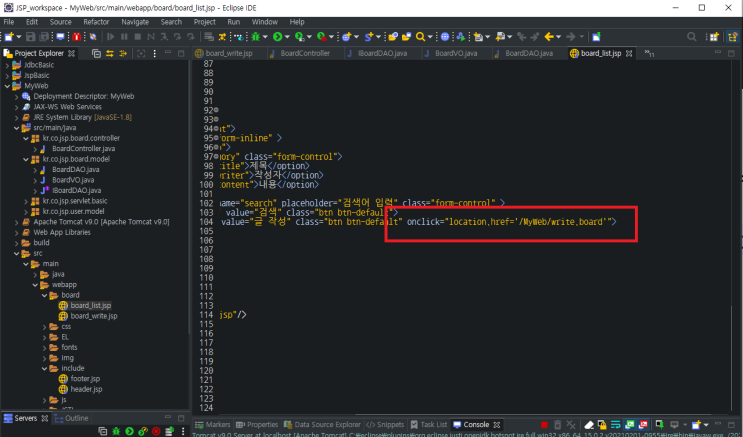Click the Pin Editor toolbar icon

pyautogui.click(x=596, y=36)
